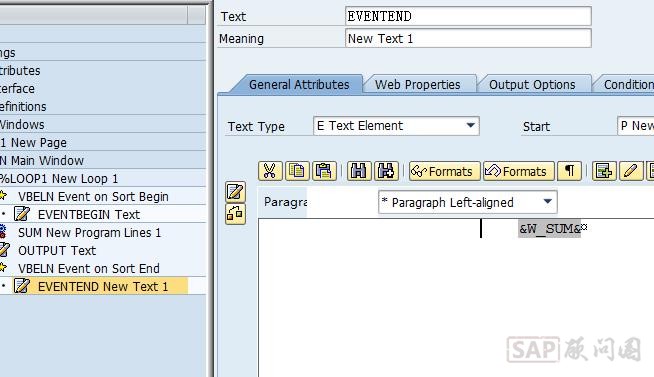Image resolution: width=654 pixels, height=377 pixels.
Task: Select the &W_SUM& field in editor
Action: tap(549, 229)
